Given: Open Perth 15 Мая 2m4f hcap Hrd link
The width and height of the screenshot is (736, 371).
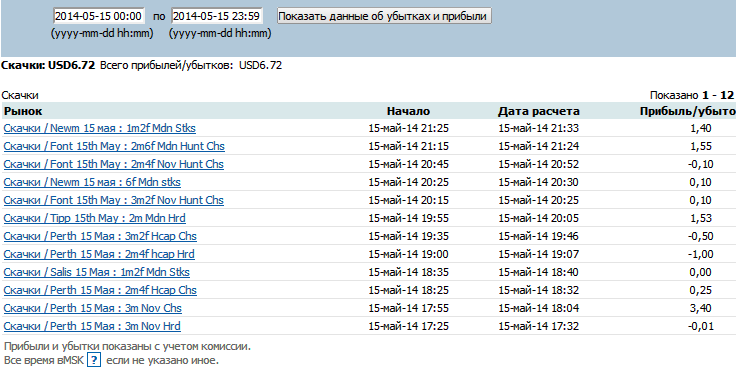Looking at the screenshot, I should pos(99,254).
